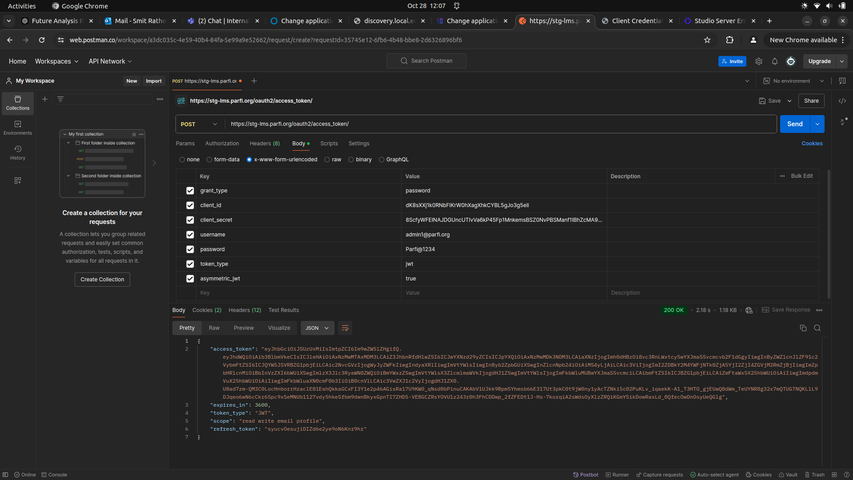Switch to the Authorization tab
The height and width of the screenshot is (480, 853).
[222, 144]
